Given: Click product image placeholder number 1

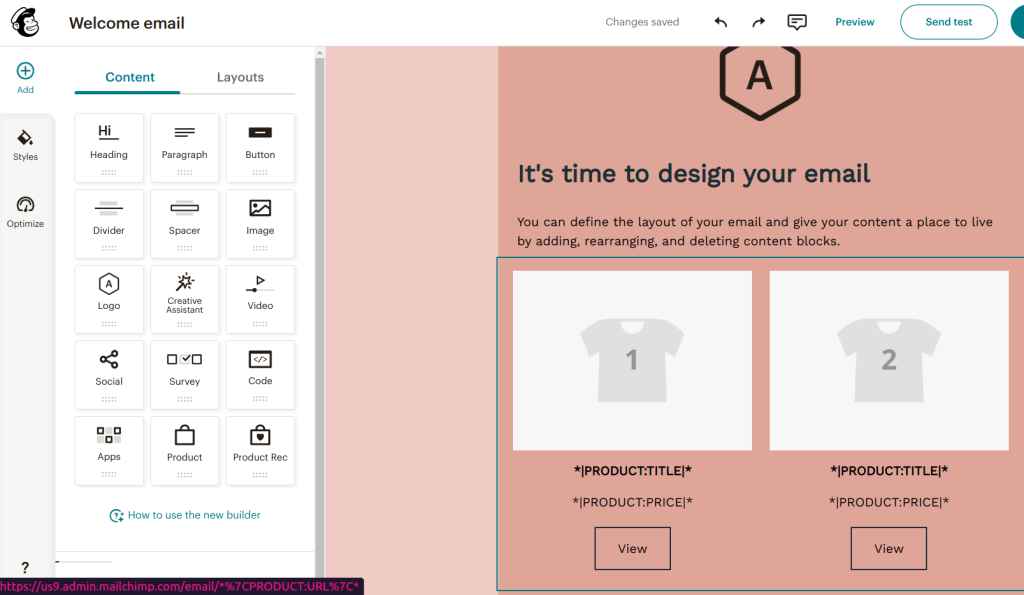Looking at the screenshot, I should (x=632, y=361).
